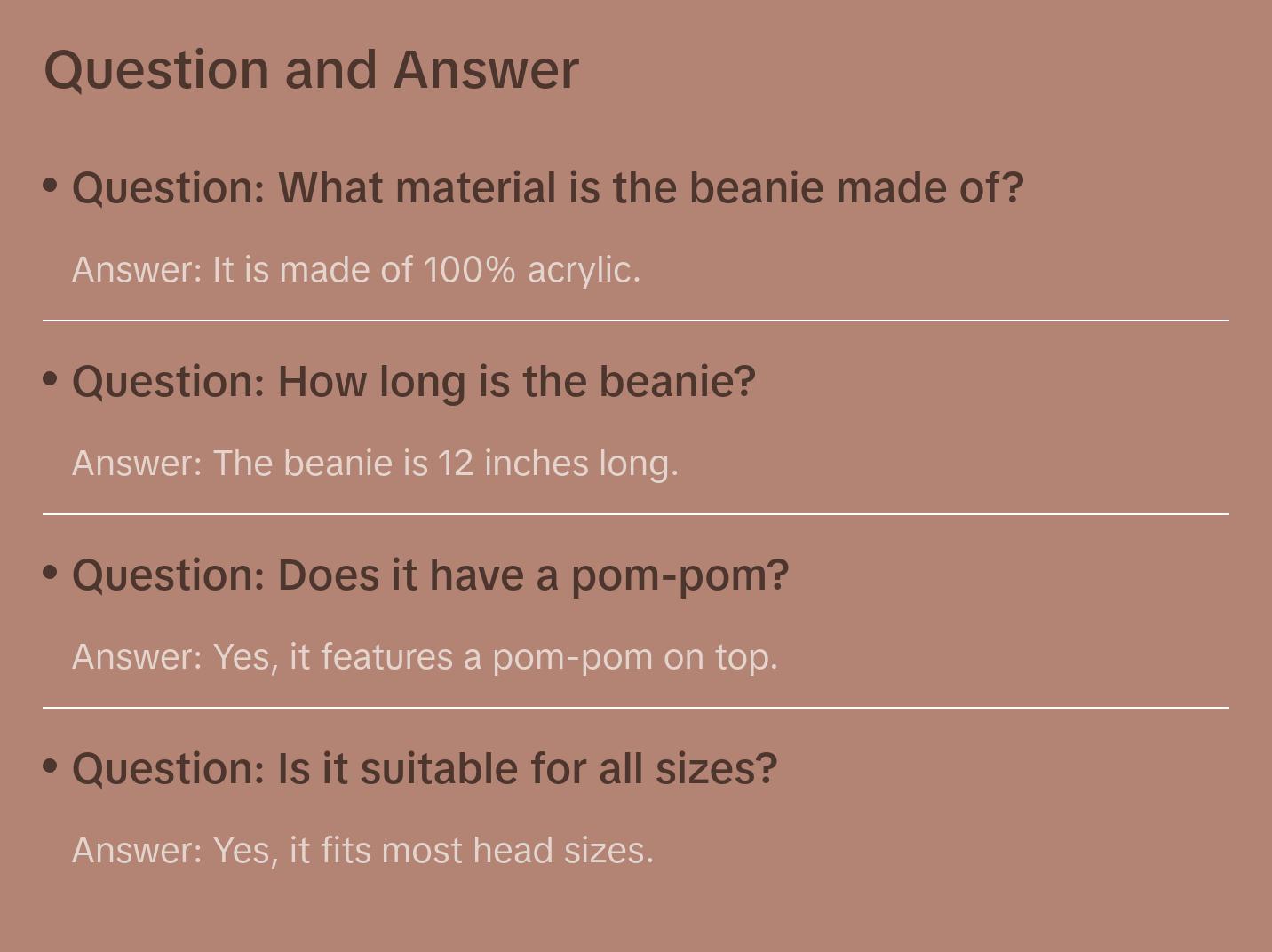Click the bullet before the beanie length question
Image resolution: width=1272 pixels, height=952 pixels.
tap(51, 379)
